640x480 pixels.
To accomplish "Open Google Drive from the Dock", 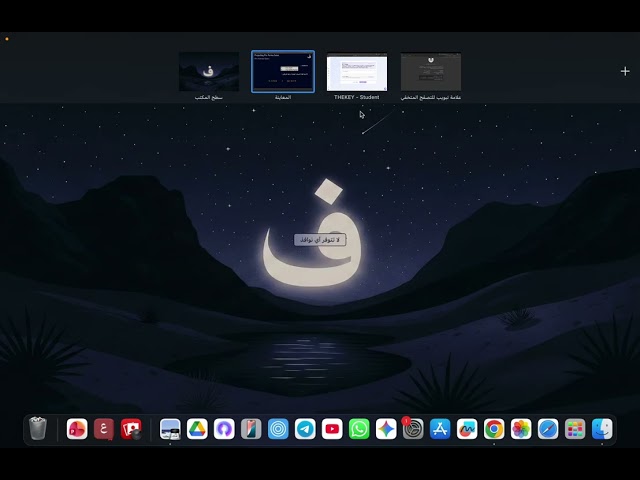I will [x=197, y=429].
